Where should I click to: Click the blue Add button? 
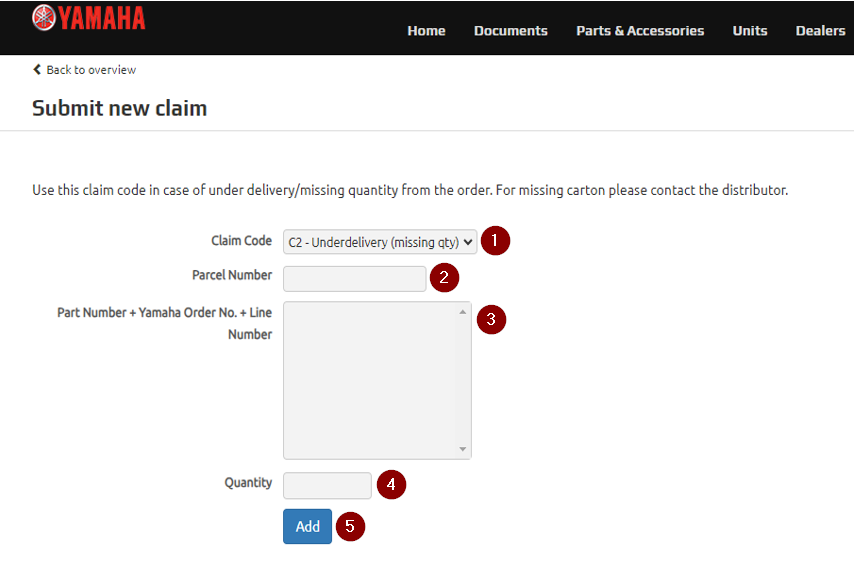pyautogui.click(x=307, y=526)
